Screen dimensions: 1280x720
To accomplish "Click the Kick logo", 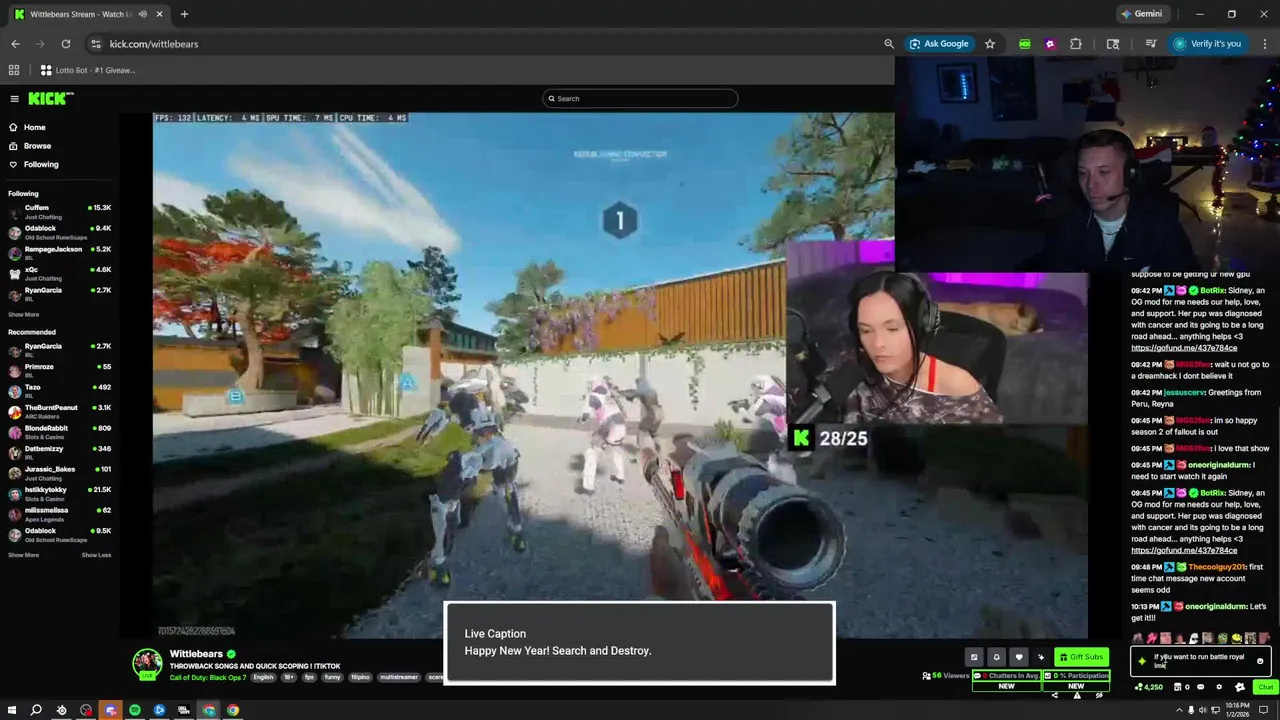I will click(x=50, y=98).
